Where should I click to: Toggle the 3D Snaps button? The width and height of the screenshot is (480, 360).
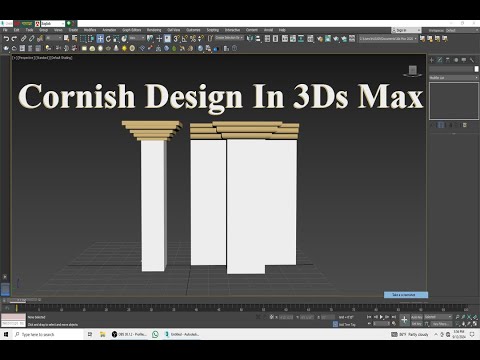176,39
